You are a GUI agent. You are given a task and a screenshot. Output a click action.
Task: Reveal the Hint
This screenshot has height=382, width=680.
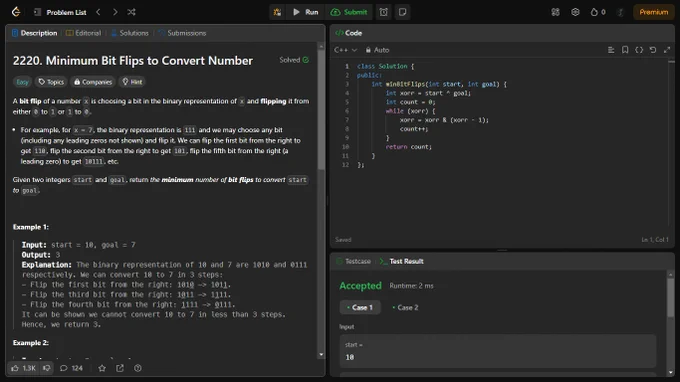coord(132,82)
